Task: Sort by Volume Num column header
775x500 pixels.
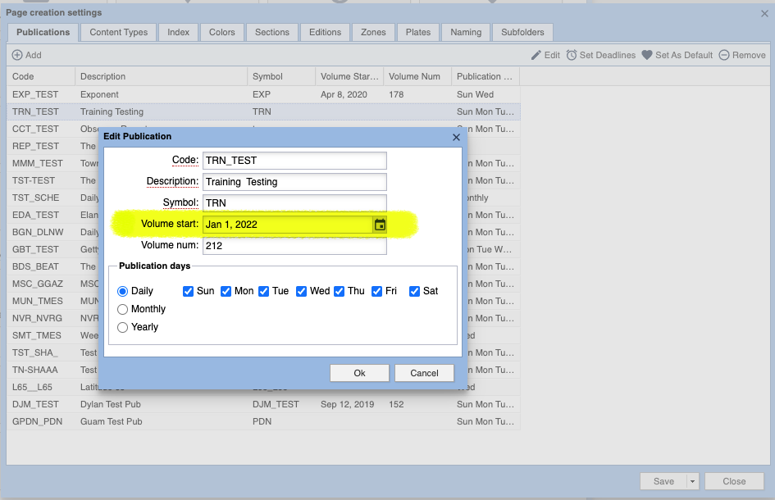Action: coord(418,77)
